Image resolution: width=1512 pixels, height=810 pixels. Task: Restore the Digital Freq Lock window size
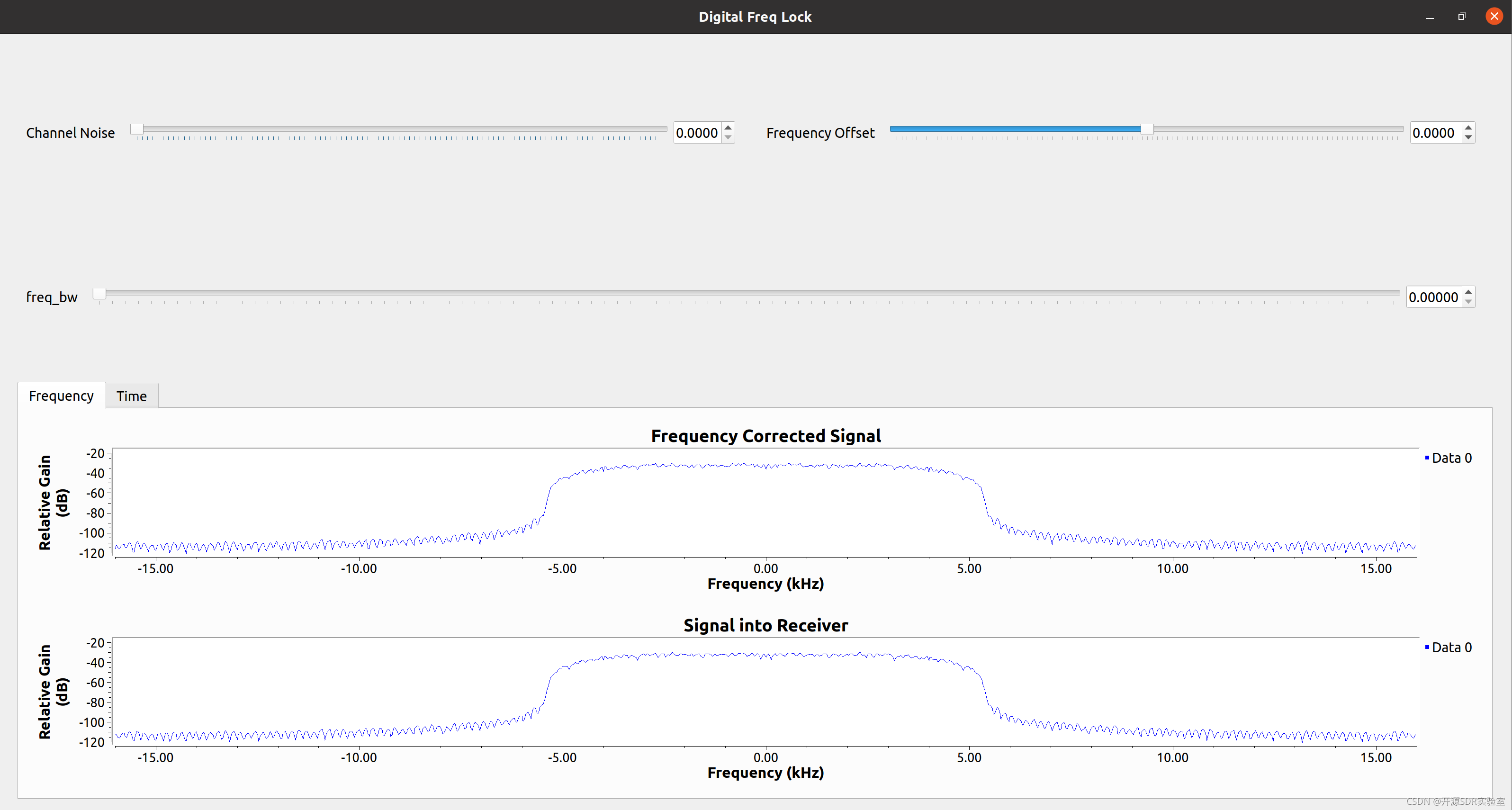[x=1461, y=17]
